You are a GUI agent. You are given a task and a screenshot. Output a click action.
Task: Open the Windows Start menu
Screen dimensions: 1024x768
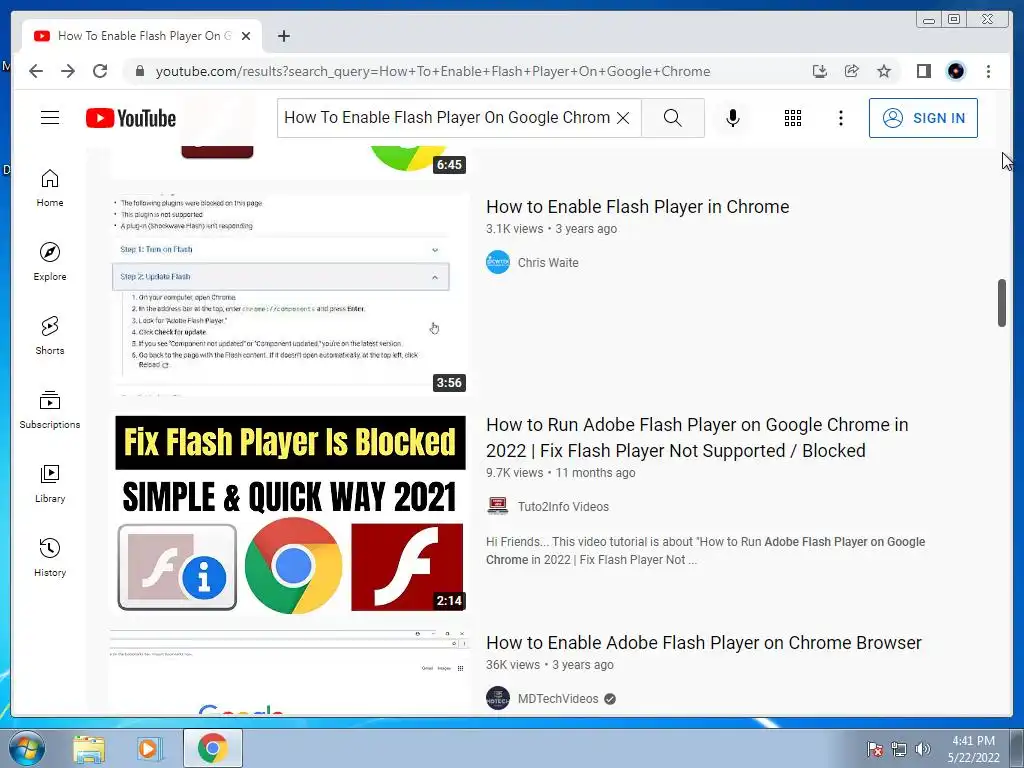26,748
